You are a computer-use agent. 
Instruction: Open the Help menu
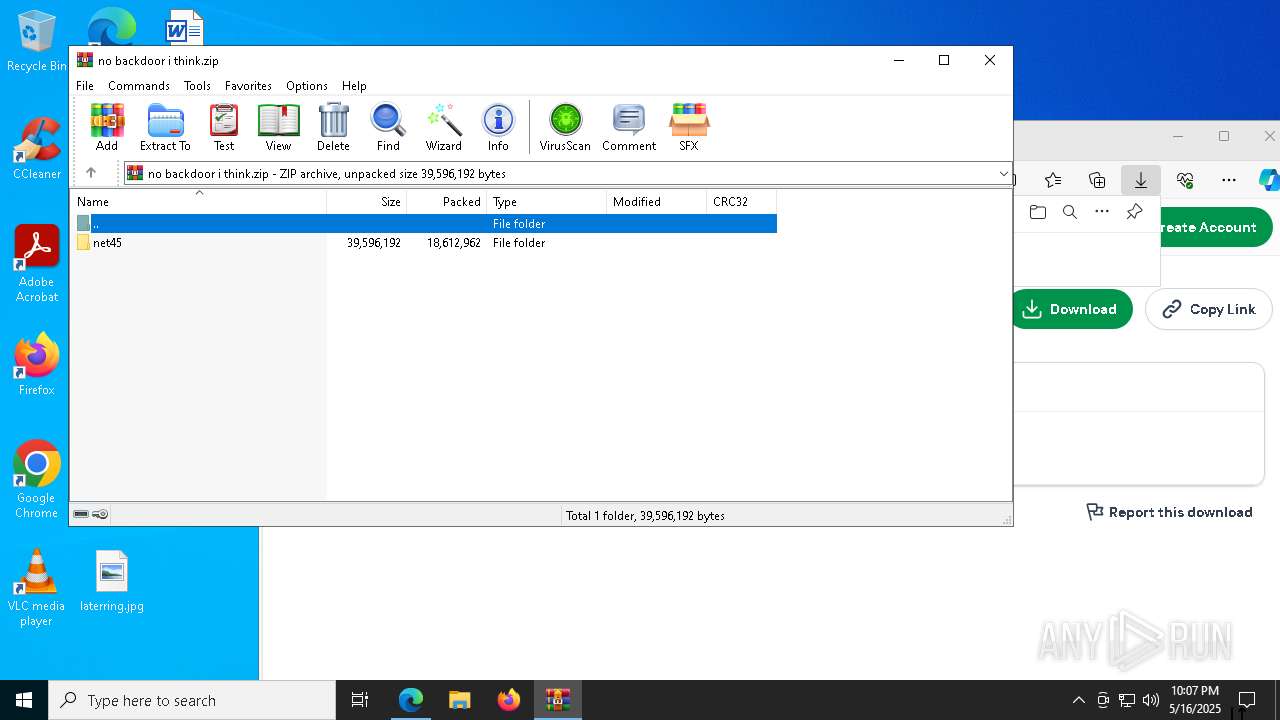(x=354, y=86)
